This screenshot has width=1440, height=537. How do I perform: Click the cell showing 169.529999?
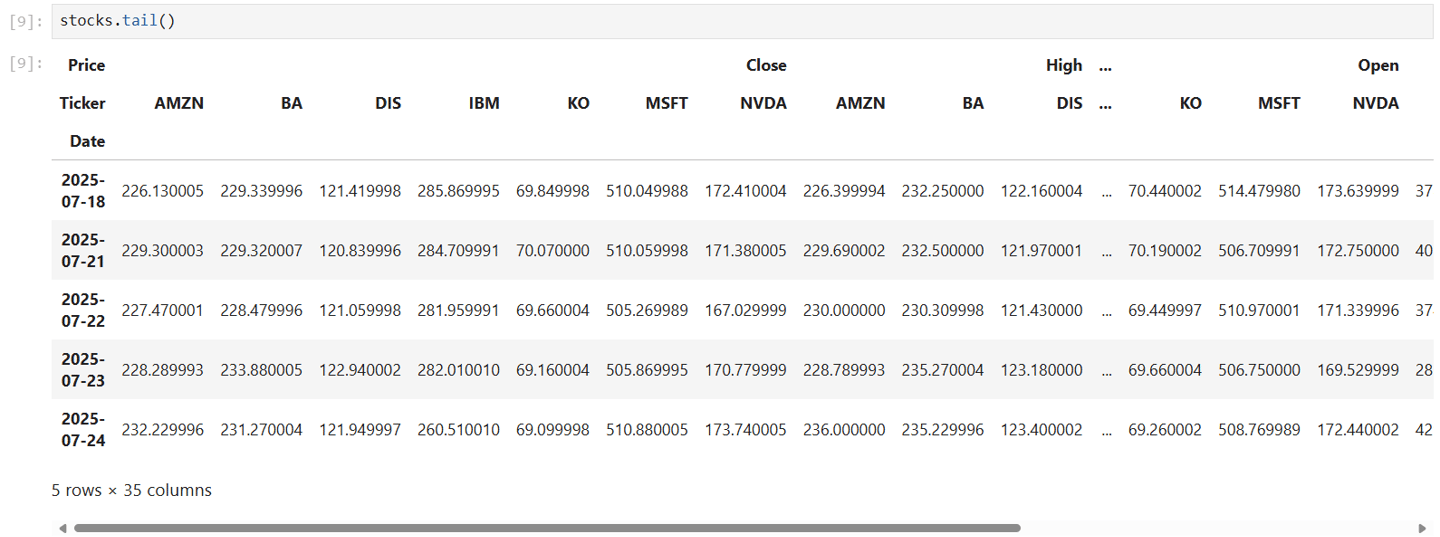click(1358, 369)
